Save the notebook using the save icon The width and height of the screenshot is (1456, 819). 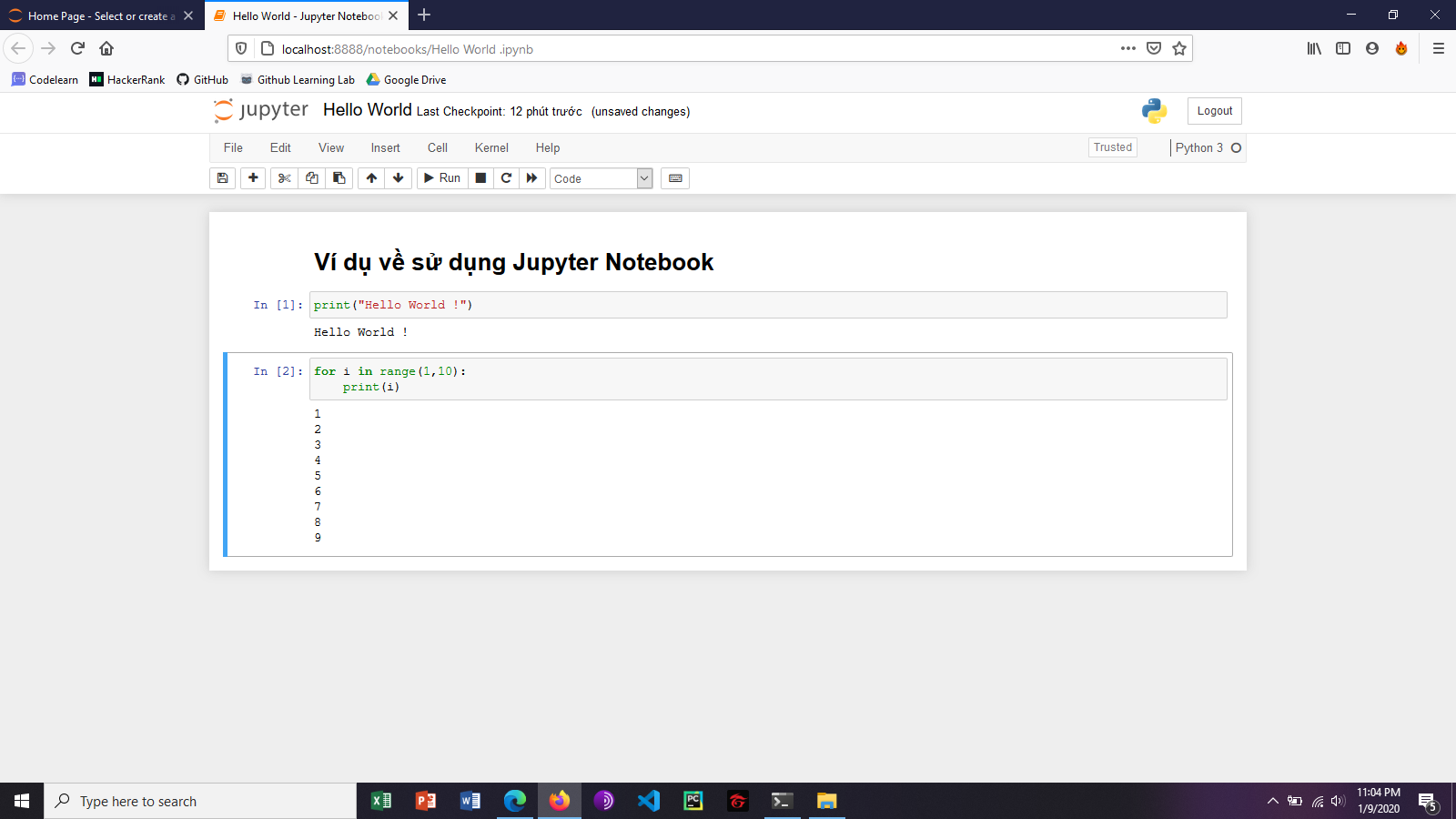click(x=222, y=178)
